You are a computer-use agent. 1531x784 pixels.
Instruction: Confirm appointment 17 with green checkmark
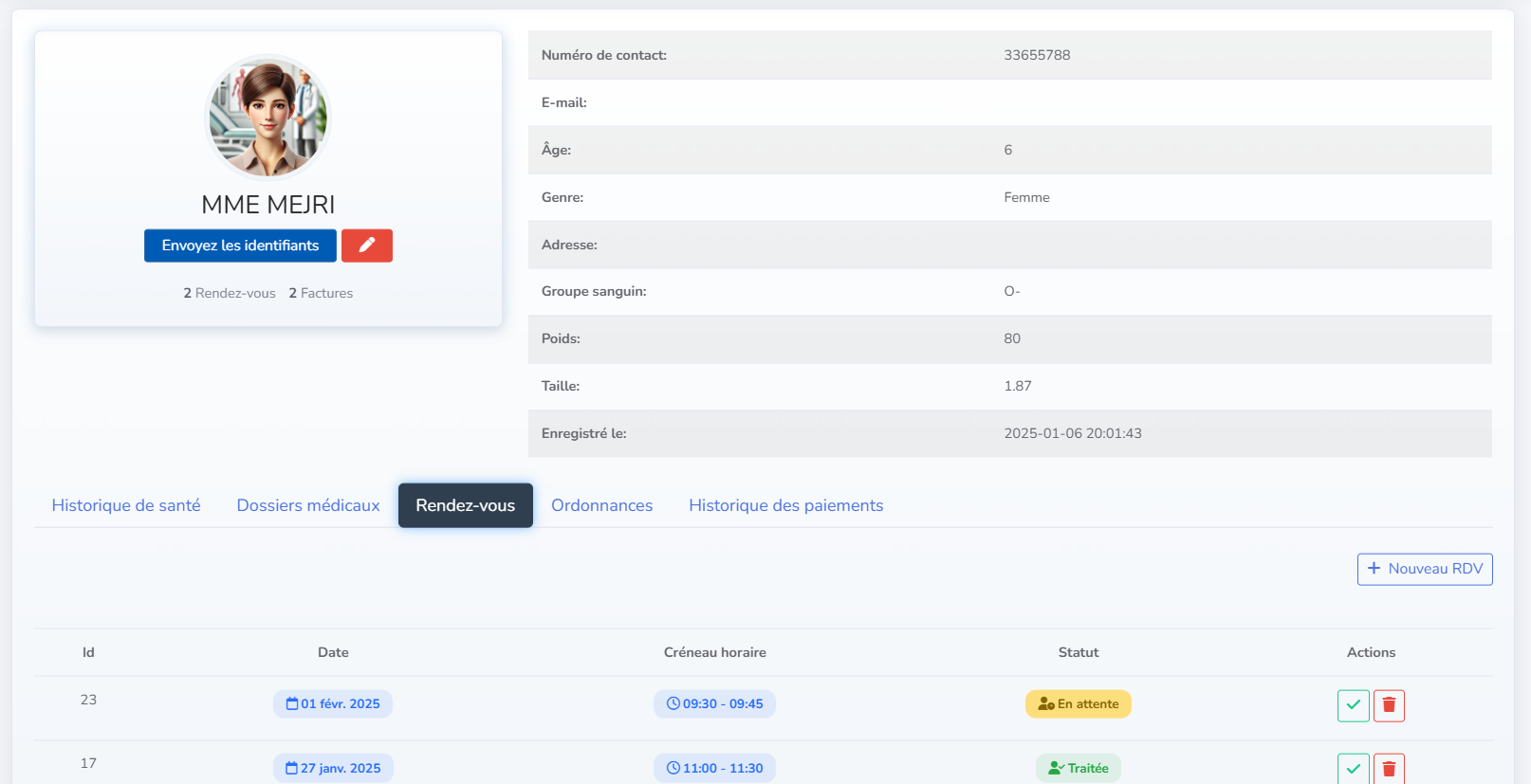coord(1353,769)
